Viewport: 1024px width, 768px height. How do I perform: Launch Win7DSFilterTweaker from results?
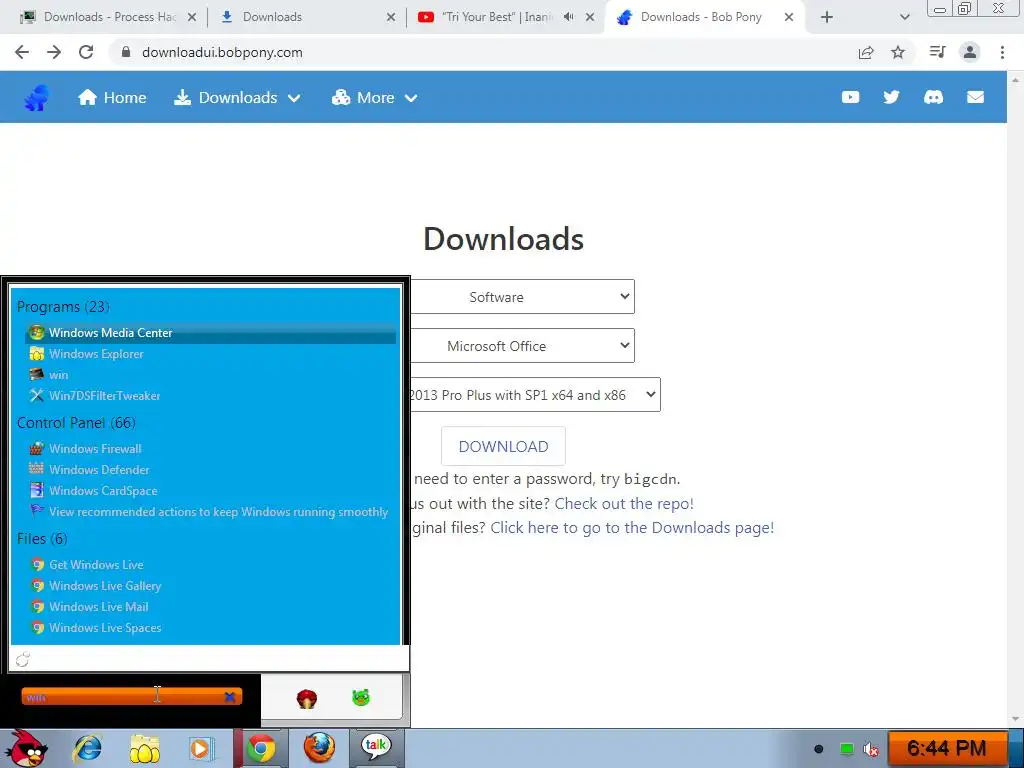[210, 396]
